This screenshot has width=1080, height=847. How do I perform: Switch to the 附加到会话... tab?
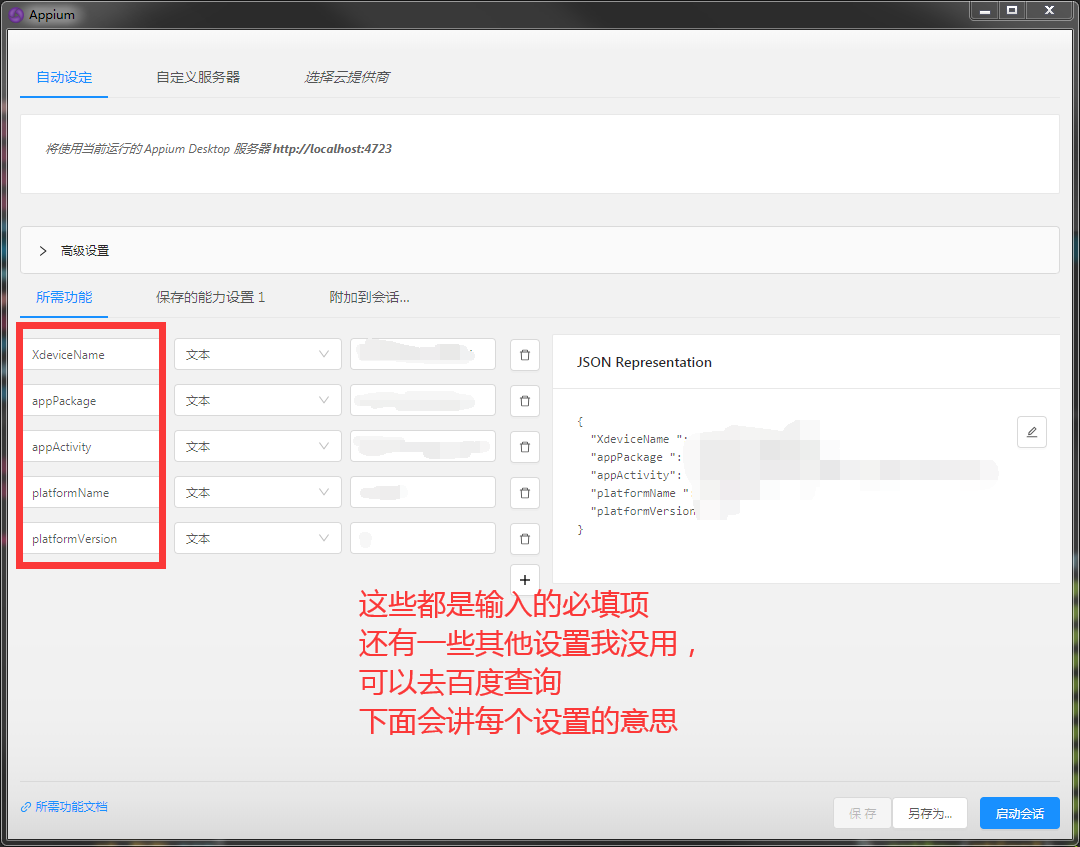[369, 297]
